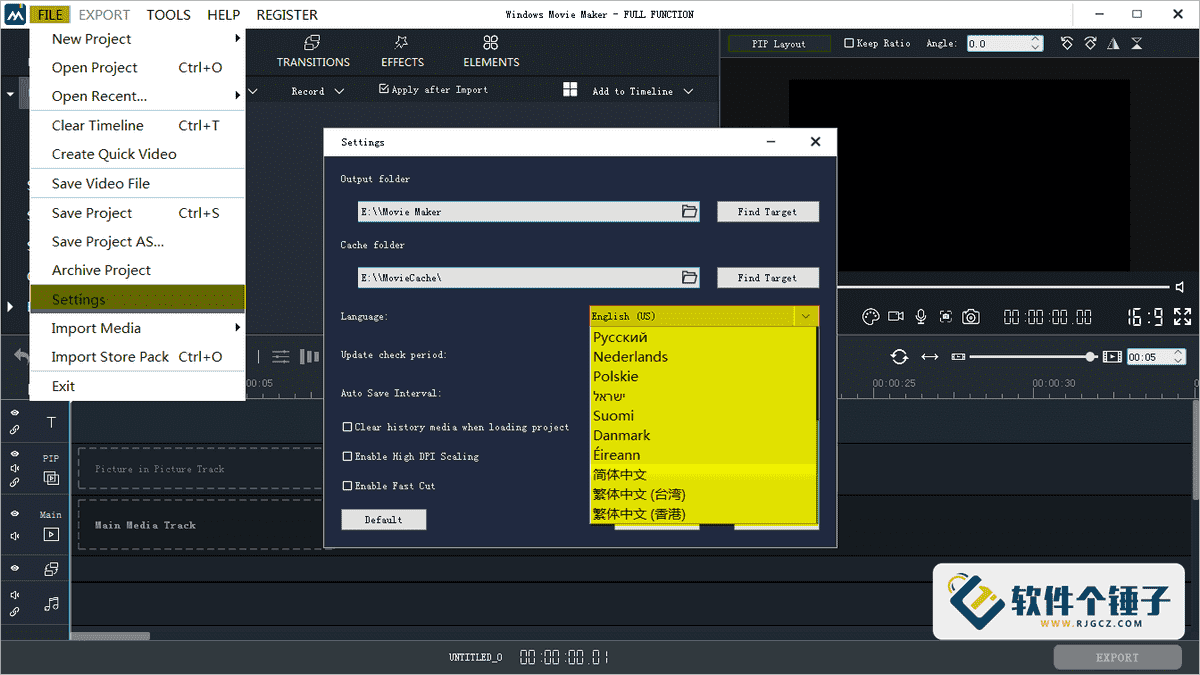Hide the PIP track with the eye toggle
The width and height of the screenshot is (1200, 675).
(14, 453)
